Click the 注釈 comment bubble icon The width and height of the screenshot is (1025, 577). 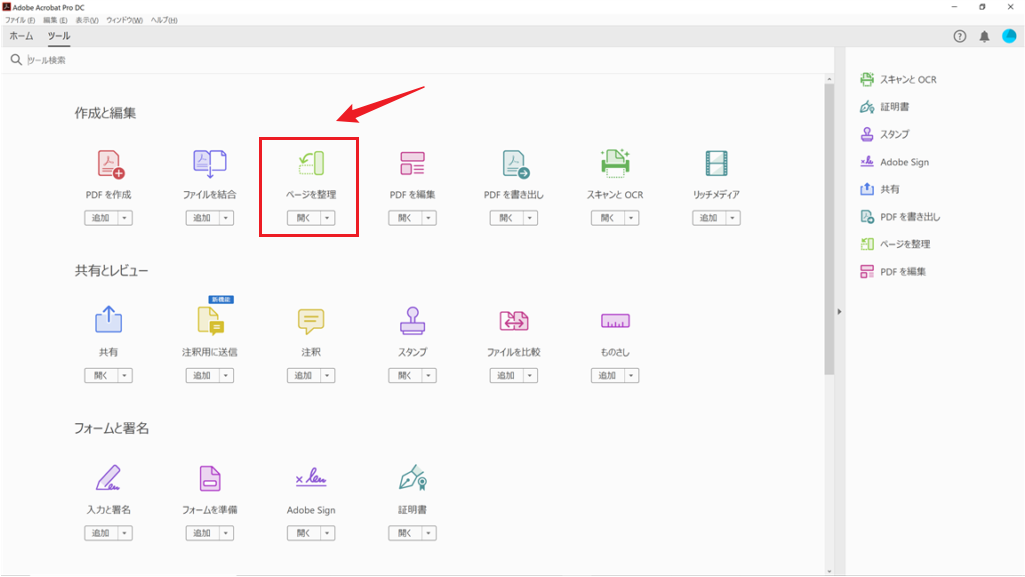(311, 321)
